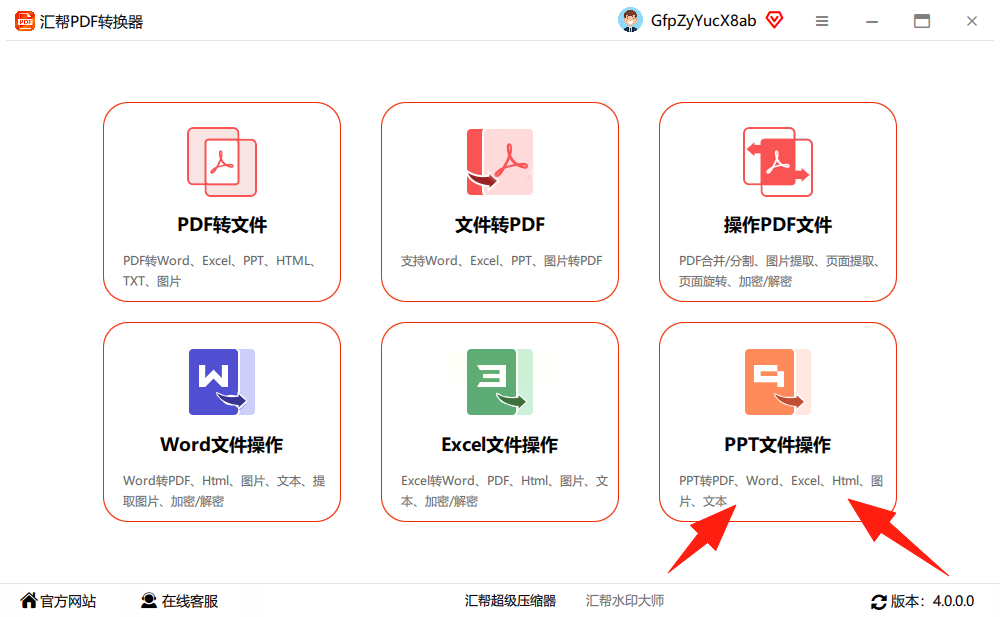Click the refresh icon beside 版本
Image resolution: width=1000 pixels, height=617 pixels.
pos(879,601)
